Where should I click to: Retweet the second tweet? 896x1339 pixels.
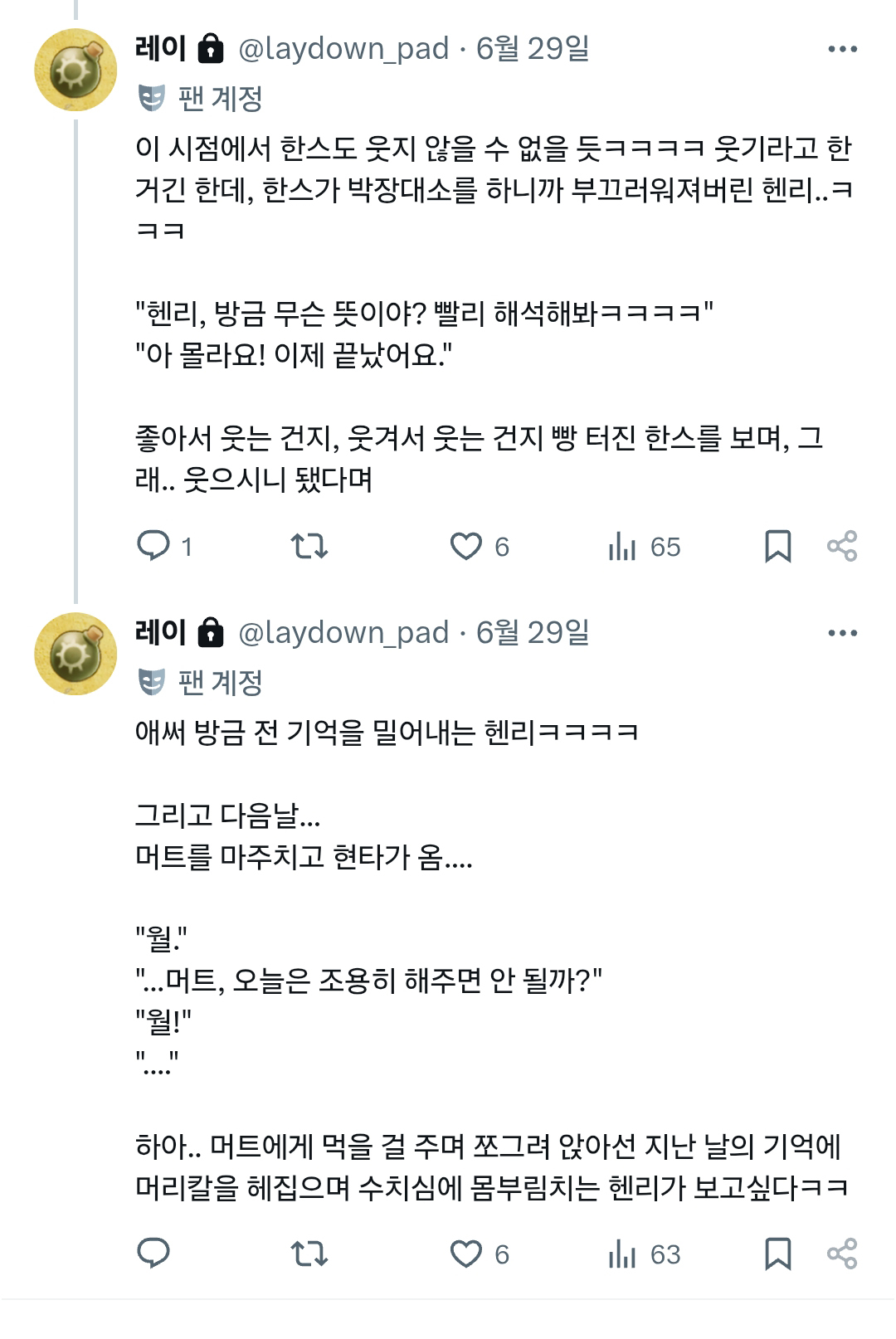309,1254
